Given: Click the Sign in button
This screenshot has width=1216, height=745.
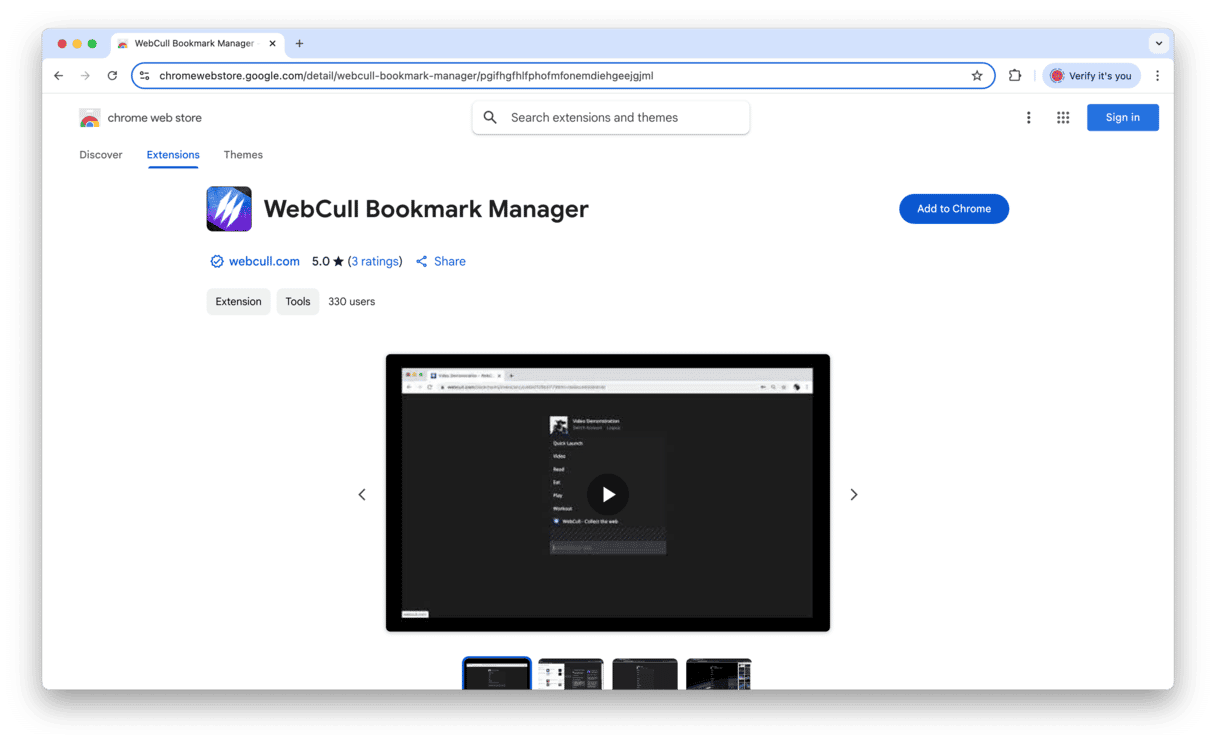Looking at the screenshot, I should 1122,118.
